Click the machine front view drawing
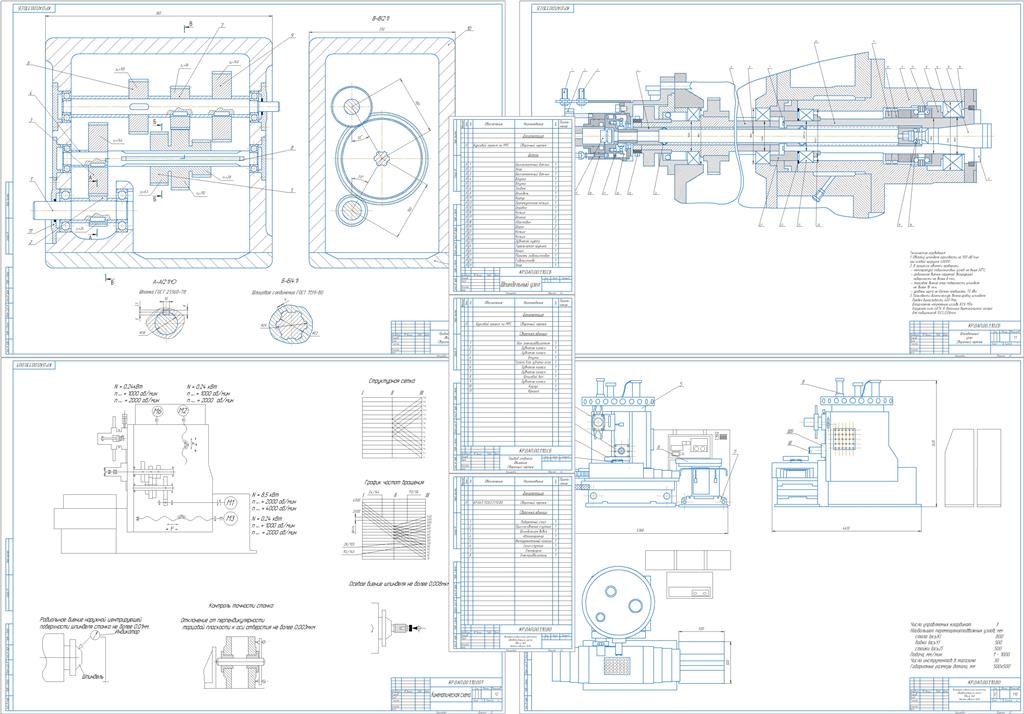The width and height of the screenshot is (1024, 714). (x=653, y=444)
